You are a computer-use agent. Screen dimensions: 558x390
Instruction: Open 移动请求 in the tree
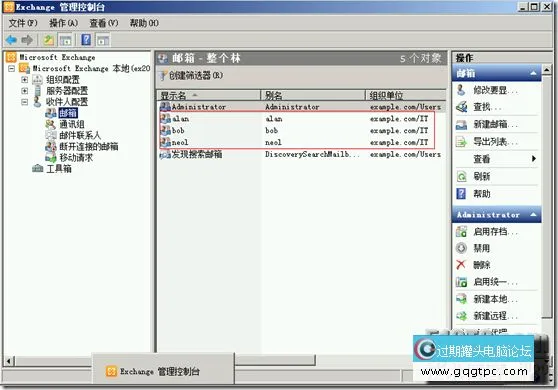76,157
